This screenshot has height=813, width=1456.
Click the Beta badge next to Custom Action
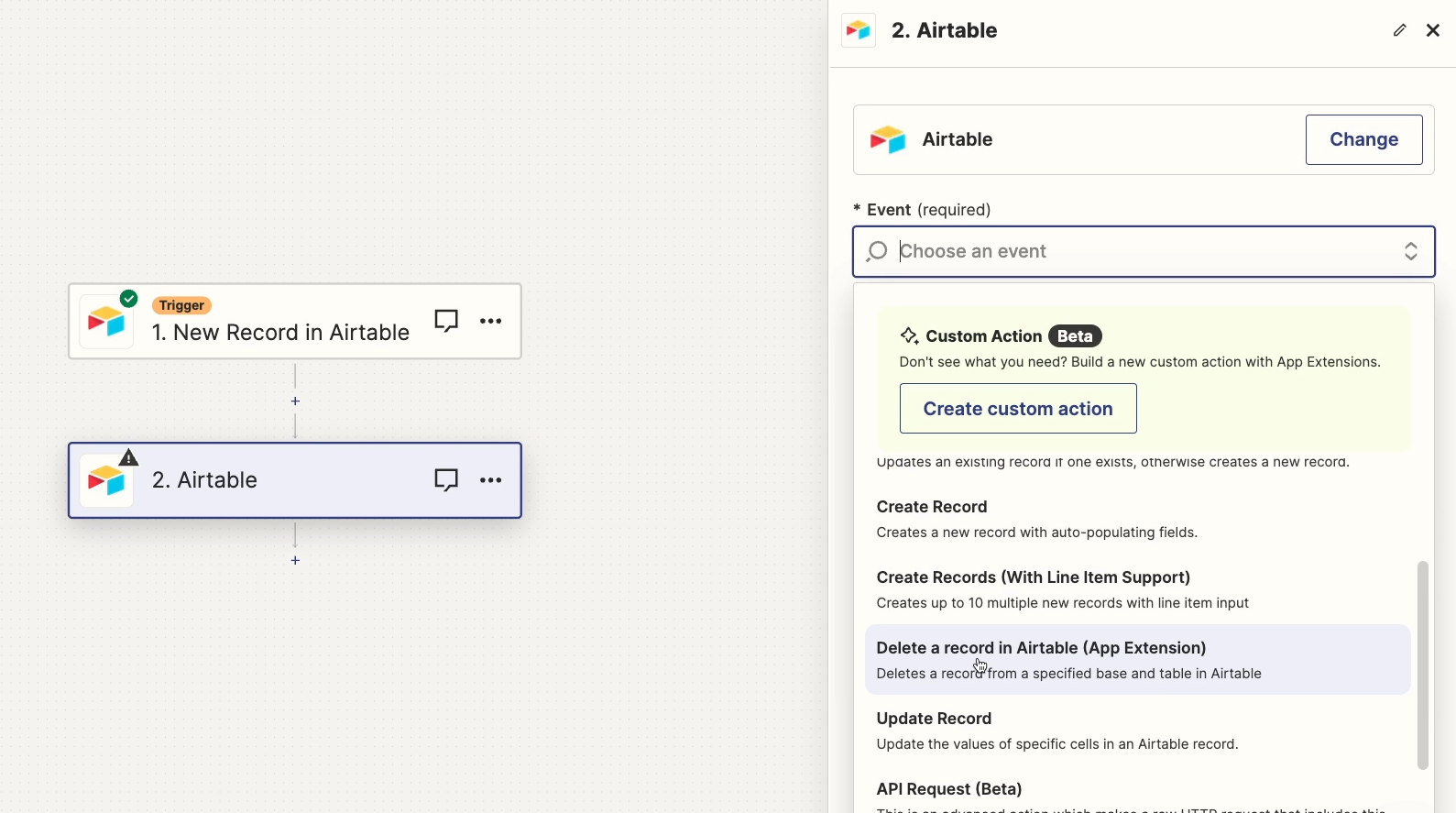point(1075,336)
